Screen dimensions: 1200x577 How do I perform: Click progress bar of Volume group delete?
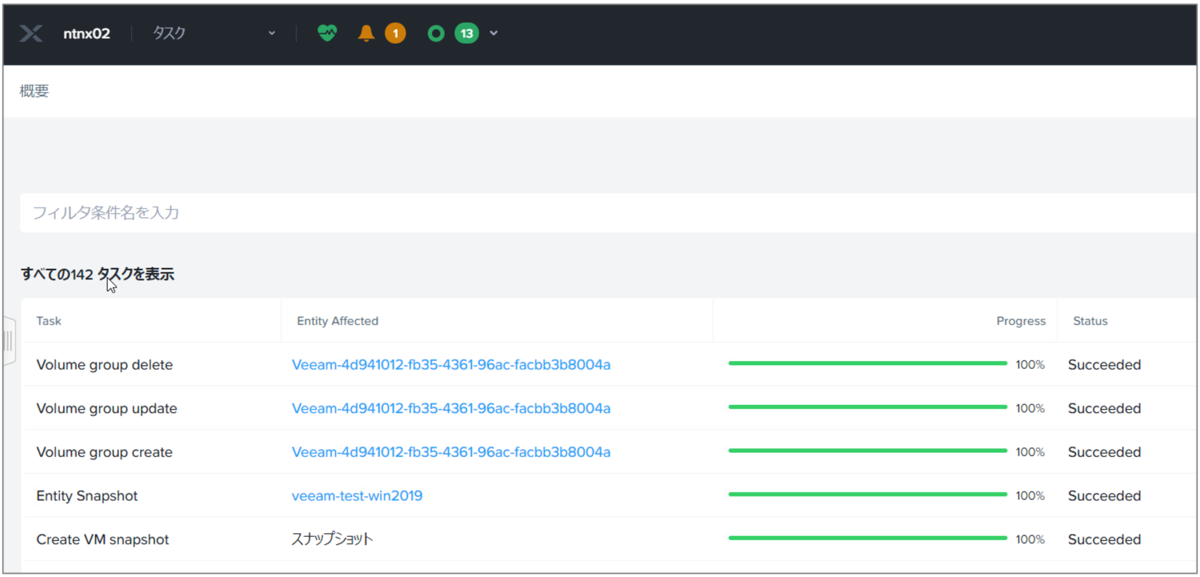point(867,364)
